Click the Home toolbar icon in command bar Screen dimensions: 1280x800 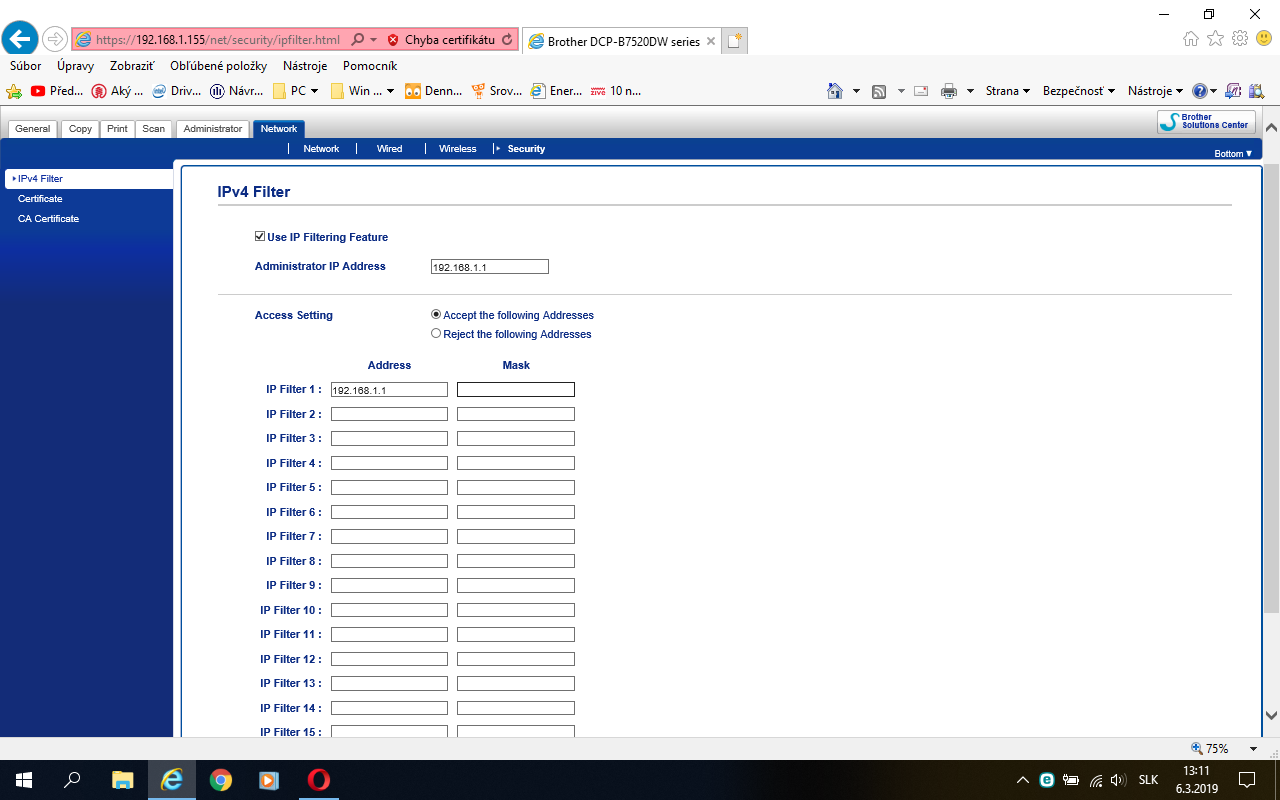tap(835, 91)
